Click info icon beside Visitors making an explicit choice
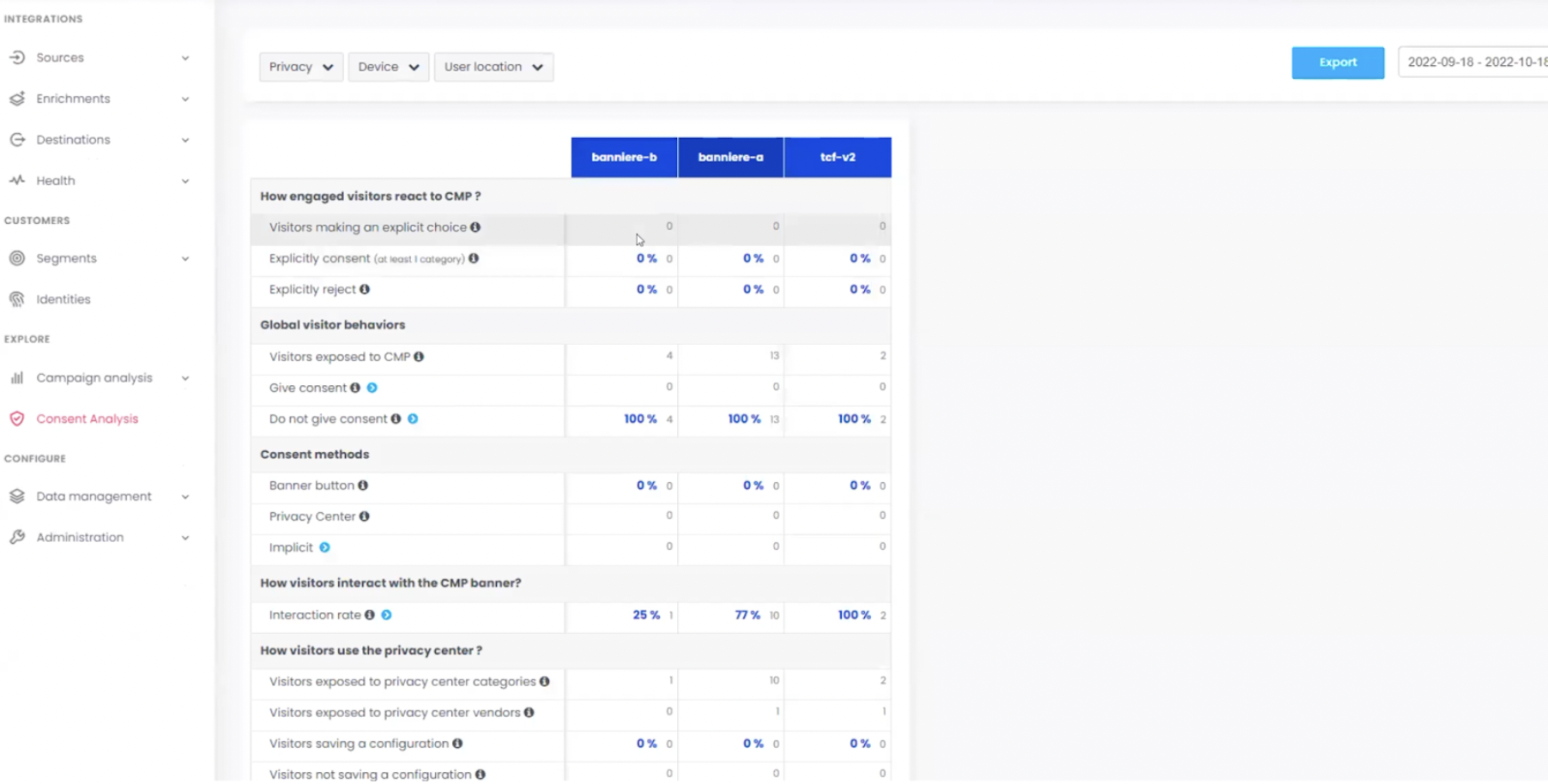 (x=475, y=227)
